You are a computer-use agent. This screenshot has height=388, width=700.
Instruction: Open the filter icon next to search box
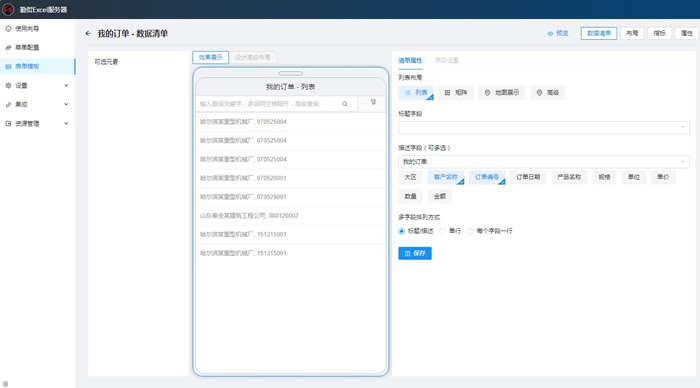pos(373,103)
